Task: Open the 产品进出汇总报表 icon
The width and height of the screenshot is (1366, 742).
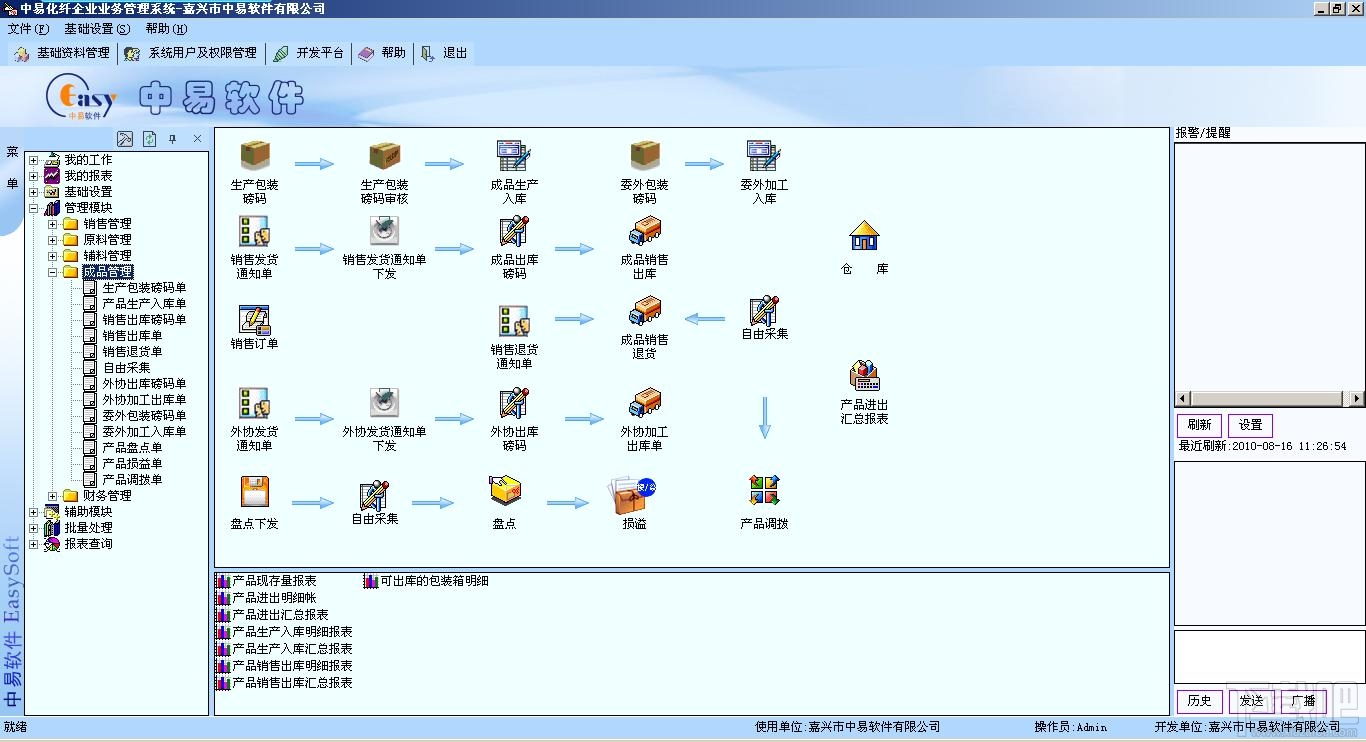Action: pos(864,376)
